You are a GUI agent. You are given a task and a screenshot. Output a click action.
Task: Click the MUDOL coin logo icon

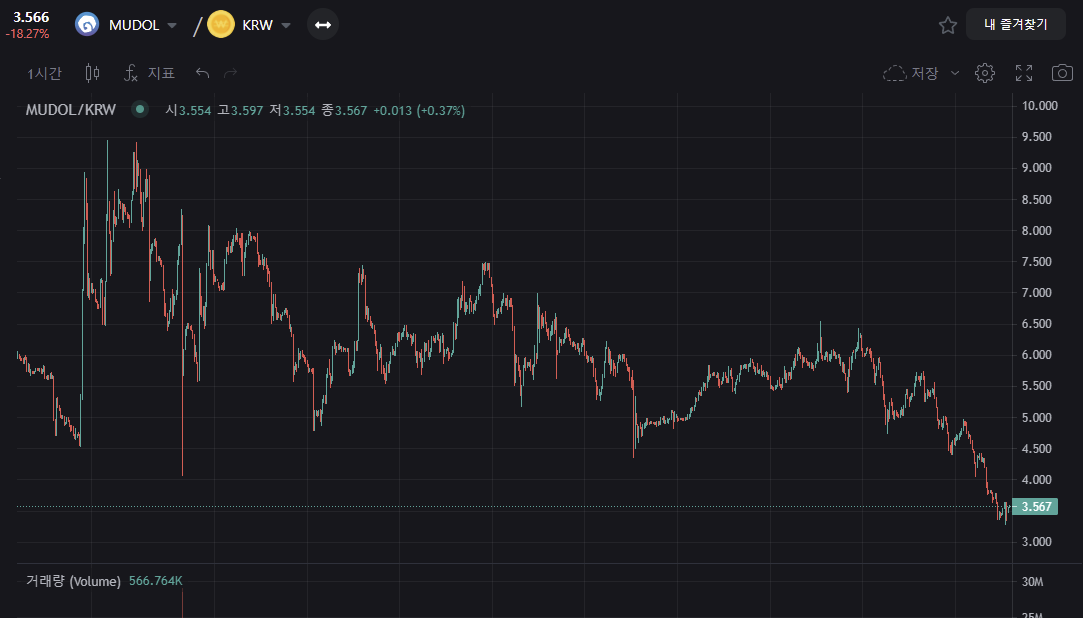(x=87, y=25)
